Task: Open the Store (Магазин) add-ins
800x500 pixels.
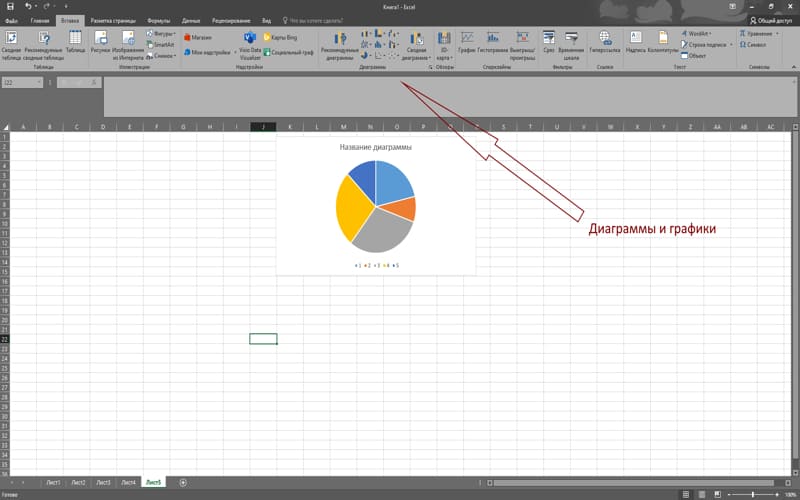Action: [x=198, y=37]
